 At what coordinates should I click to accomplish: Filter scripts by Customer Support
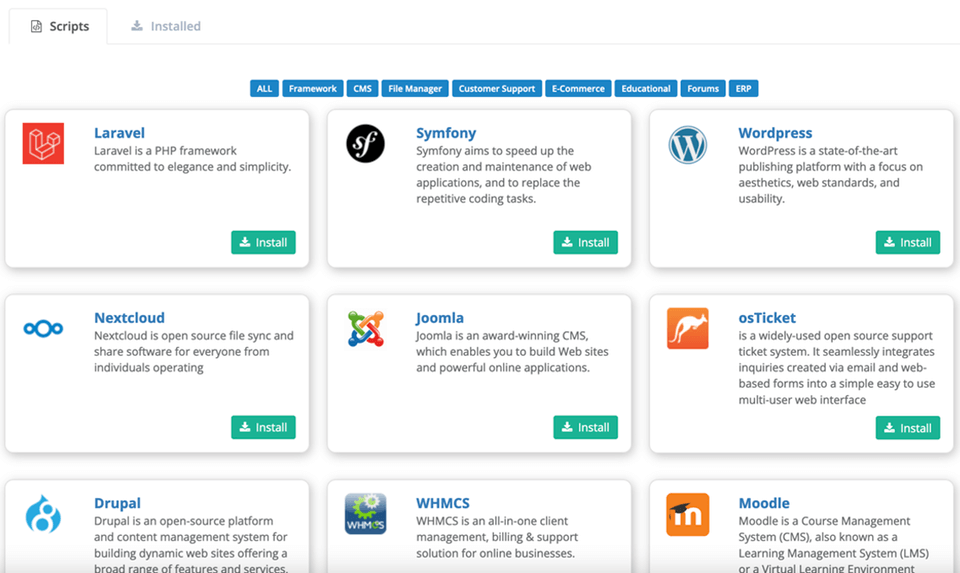pyautogui.click(x=497, y=89)
